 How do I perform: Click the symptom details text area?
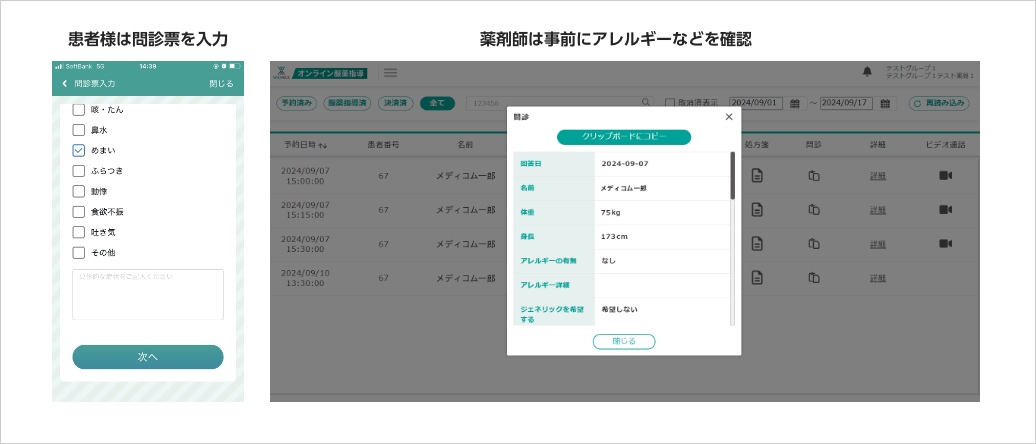click(x=148, y=294)
